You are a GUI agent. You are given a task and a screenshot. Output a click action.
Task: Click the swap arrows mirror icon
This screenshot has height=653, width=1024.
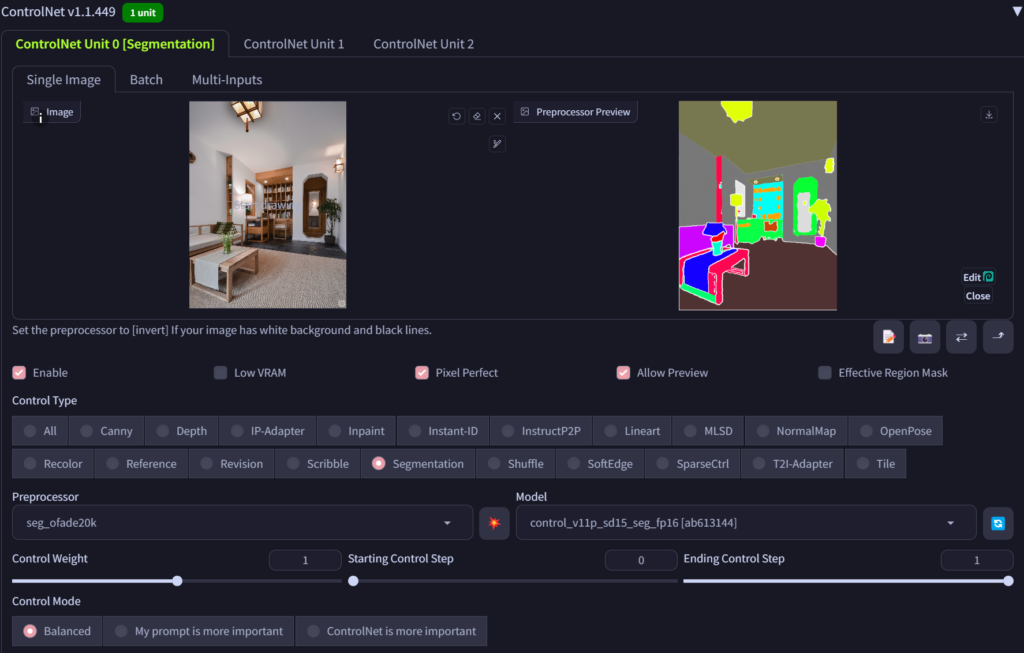point(961,338)
